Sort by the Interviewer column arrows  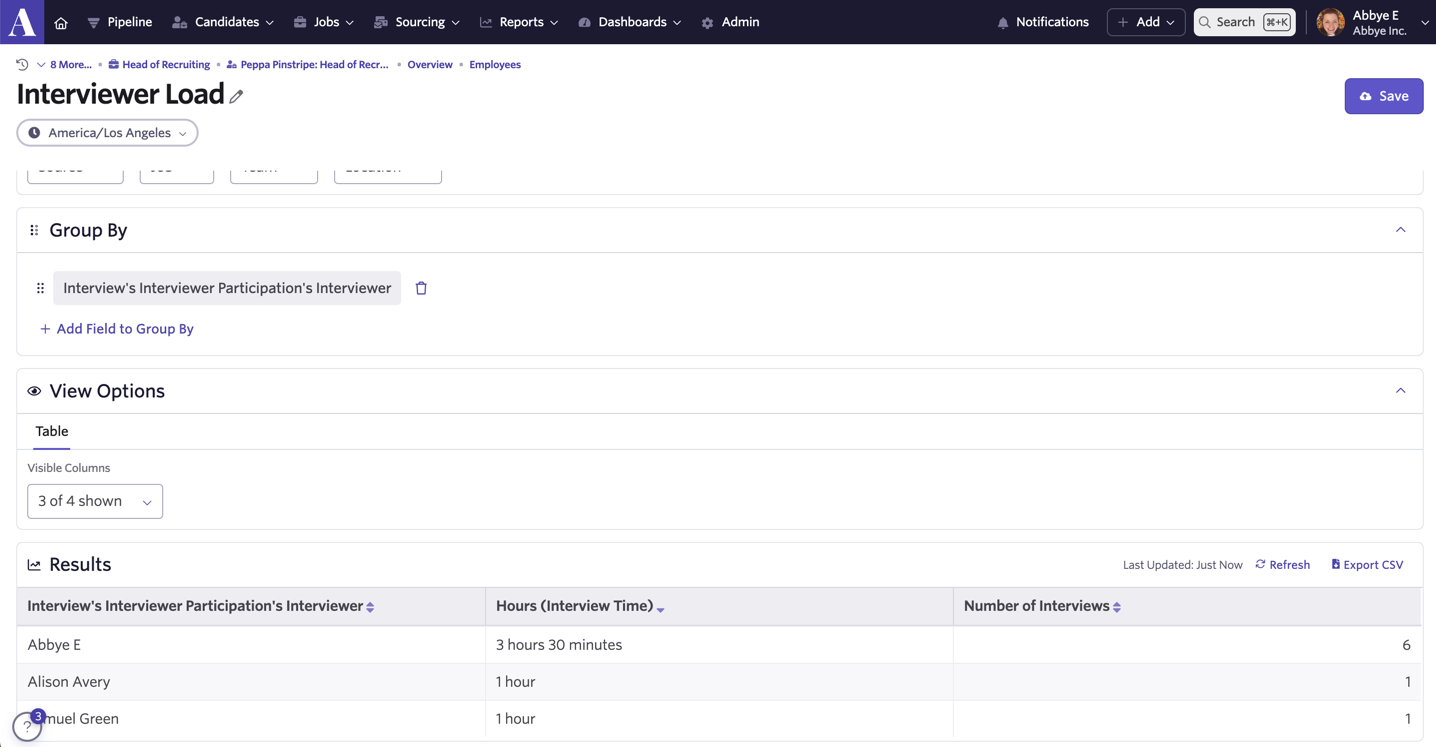[370, 607]
